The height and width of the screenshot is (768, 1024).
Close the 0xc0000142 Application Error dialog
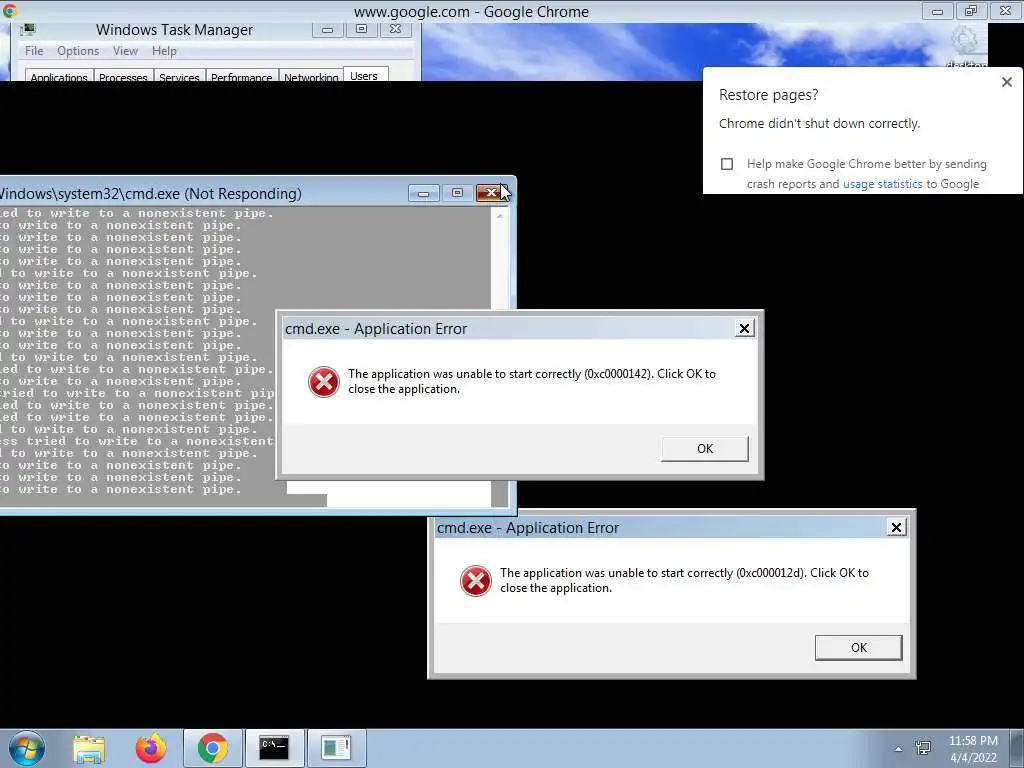click(x=744, y=328)
